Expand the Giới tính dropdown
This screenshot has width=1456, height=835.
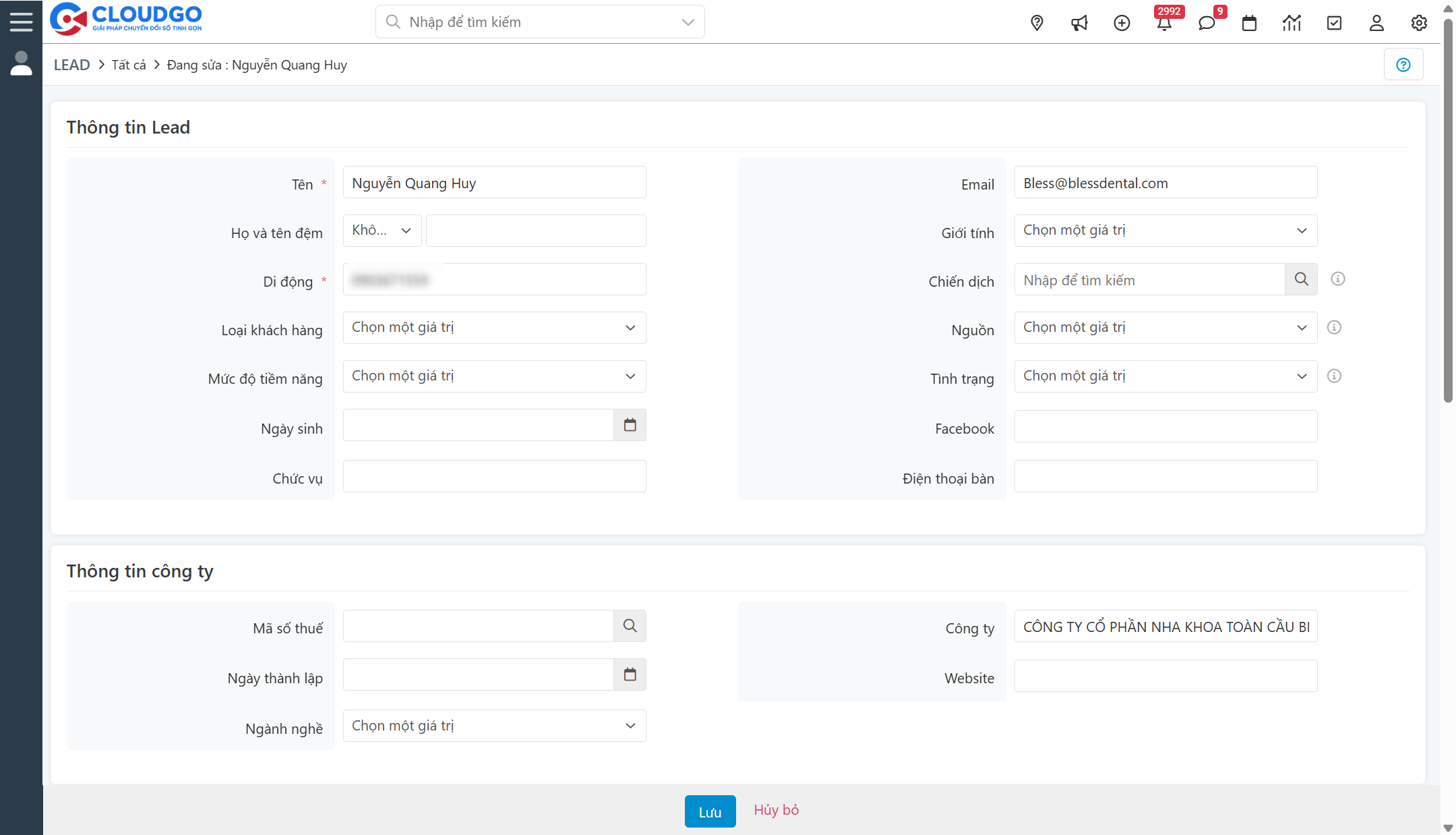click(x=1165, y=231)
